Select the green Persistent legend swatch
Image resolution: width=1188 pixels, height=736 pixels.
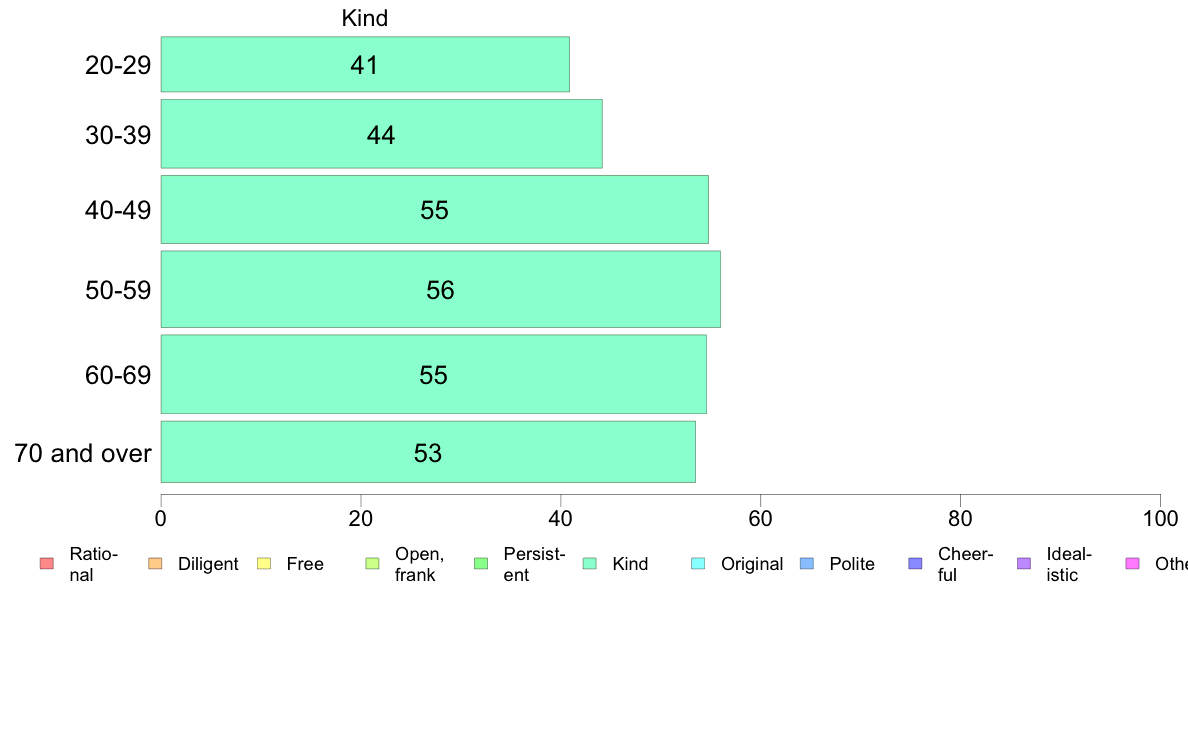click(x=481, y=563)
